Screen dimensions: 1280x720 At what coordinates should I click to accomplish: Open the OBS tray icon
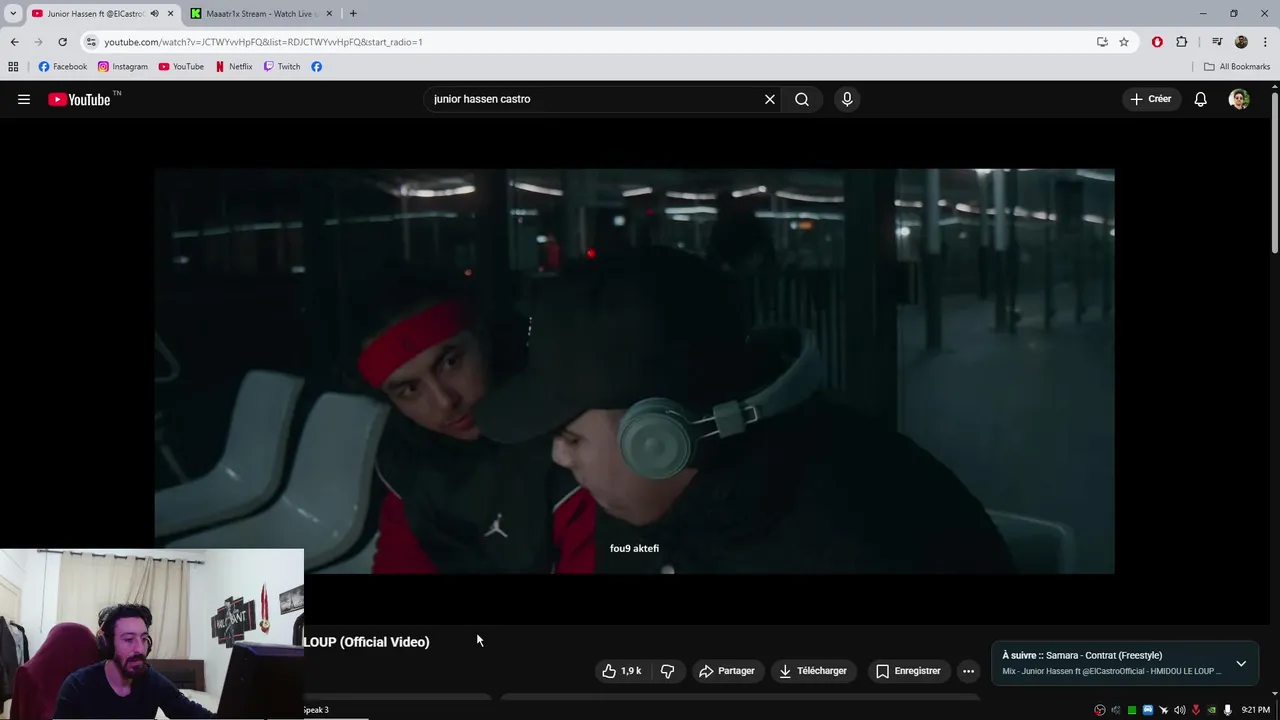tap(1100, 710)
